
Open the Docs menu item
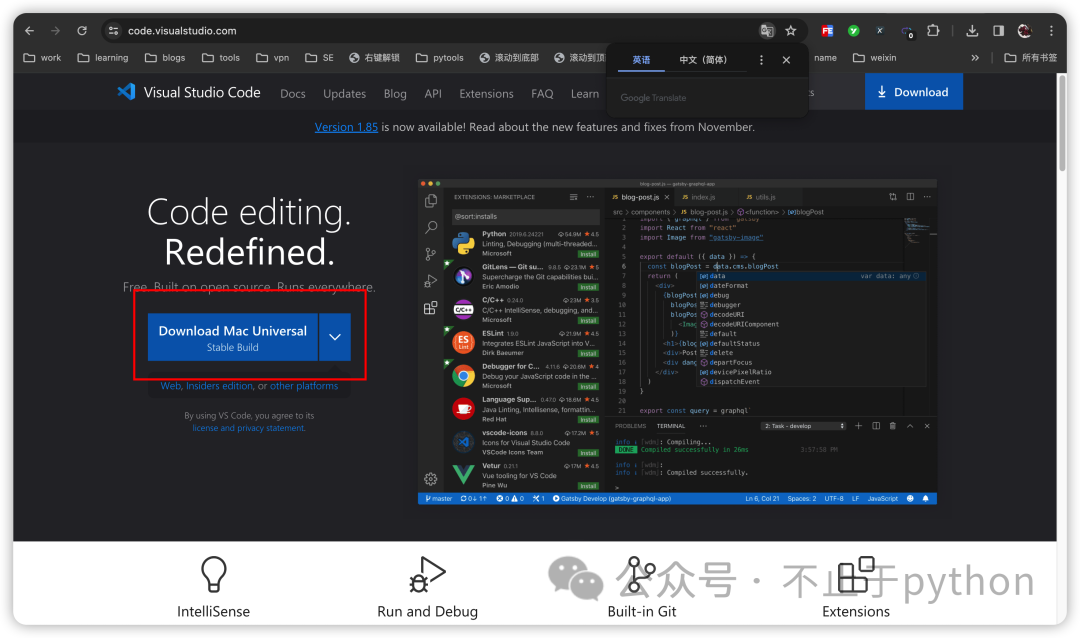293,93
